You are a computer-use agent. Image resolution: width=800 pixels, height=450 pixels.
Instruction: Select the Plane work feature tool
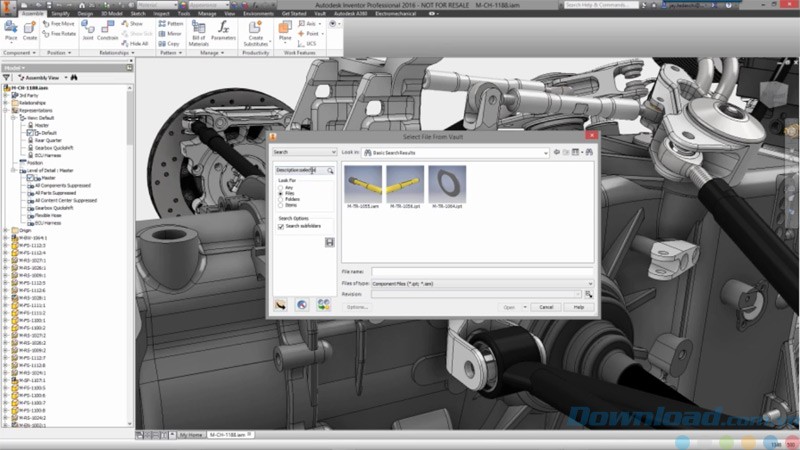point(287,29)
